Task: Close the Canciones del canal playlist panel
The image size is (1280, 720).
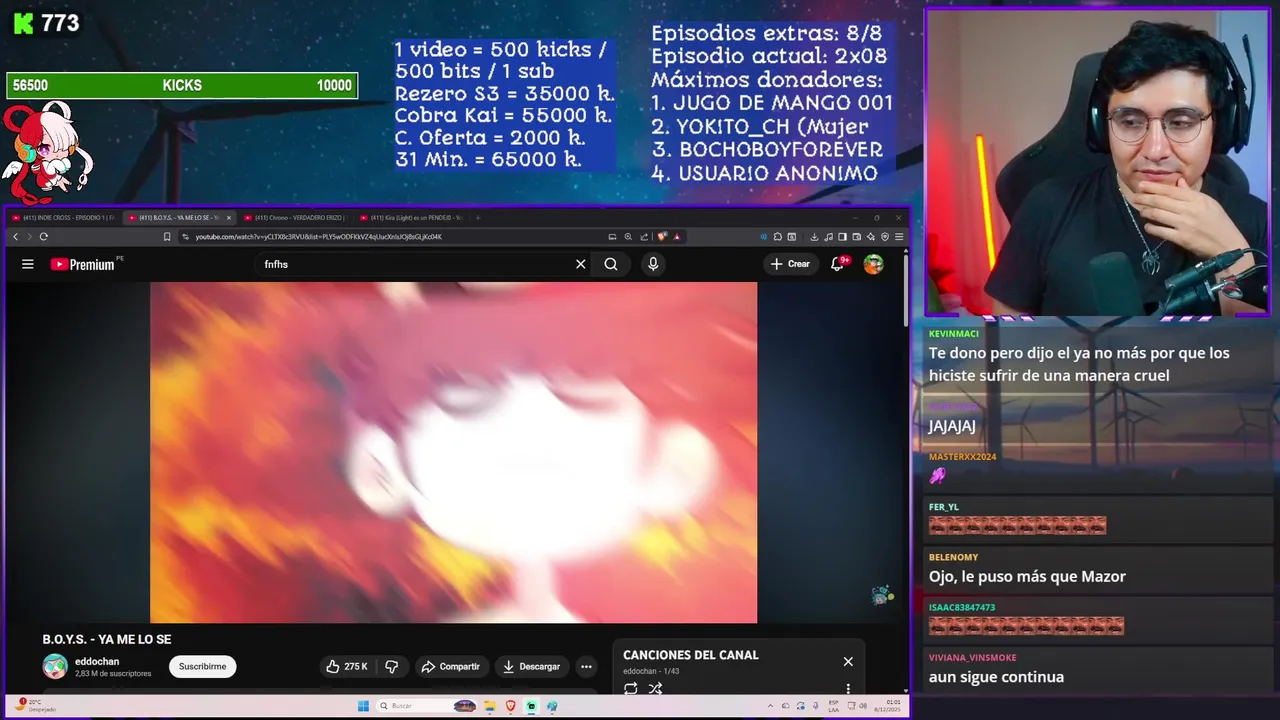Action: (x=848, y=661)
